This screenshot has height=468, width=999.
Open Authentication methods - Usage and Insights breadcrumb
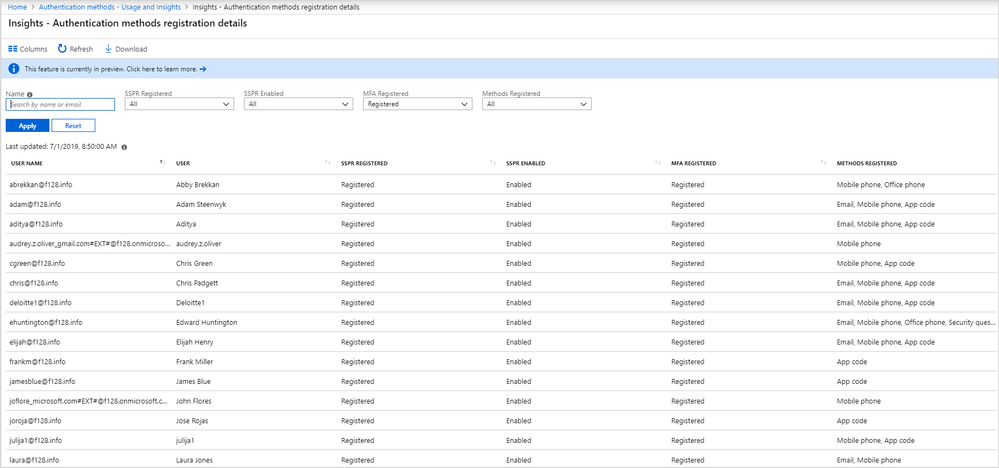(88, 7)
